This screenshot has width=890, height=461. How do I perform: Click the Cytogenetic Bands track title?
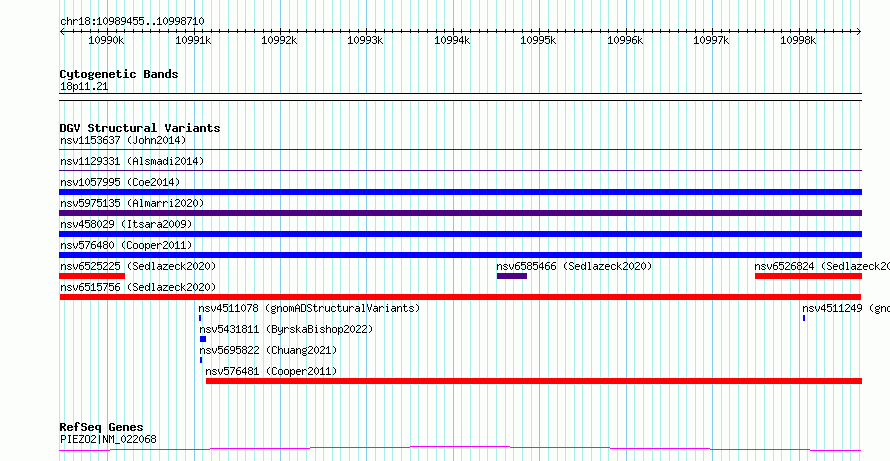pos(119,74)
